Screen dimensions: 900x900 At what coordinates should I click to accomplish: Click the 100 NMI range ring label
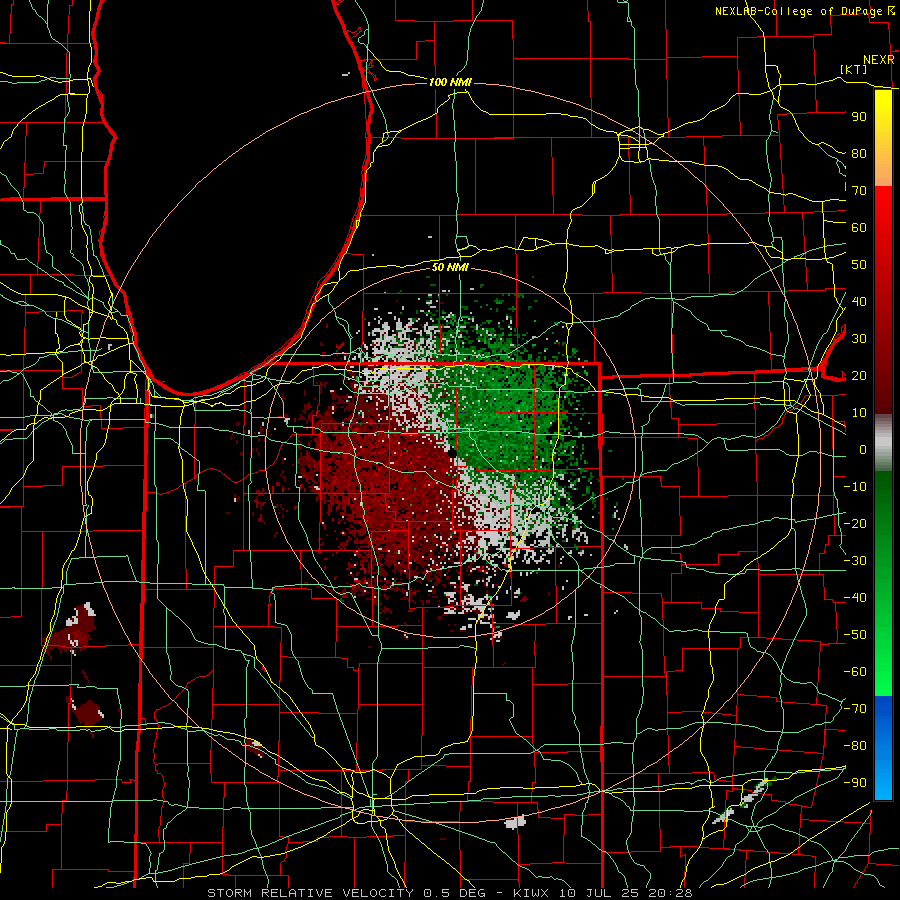(450, 82)
